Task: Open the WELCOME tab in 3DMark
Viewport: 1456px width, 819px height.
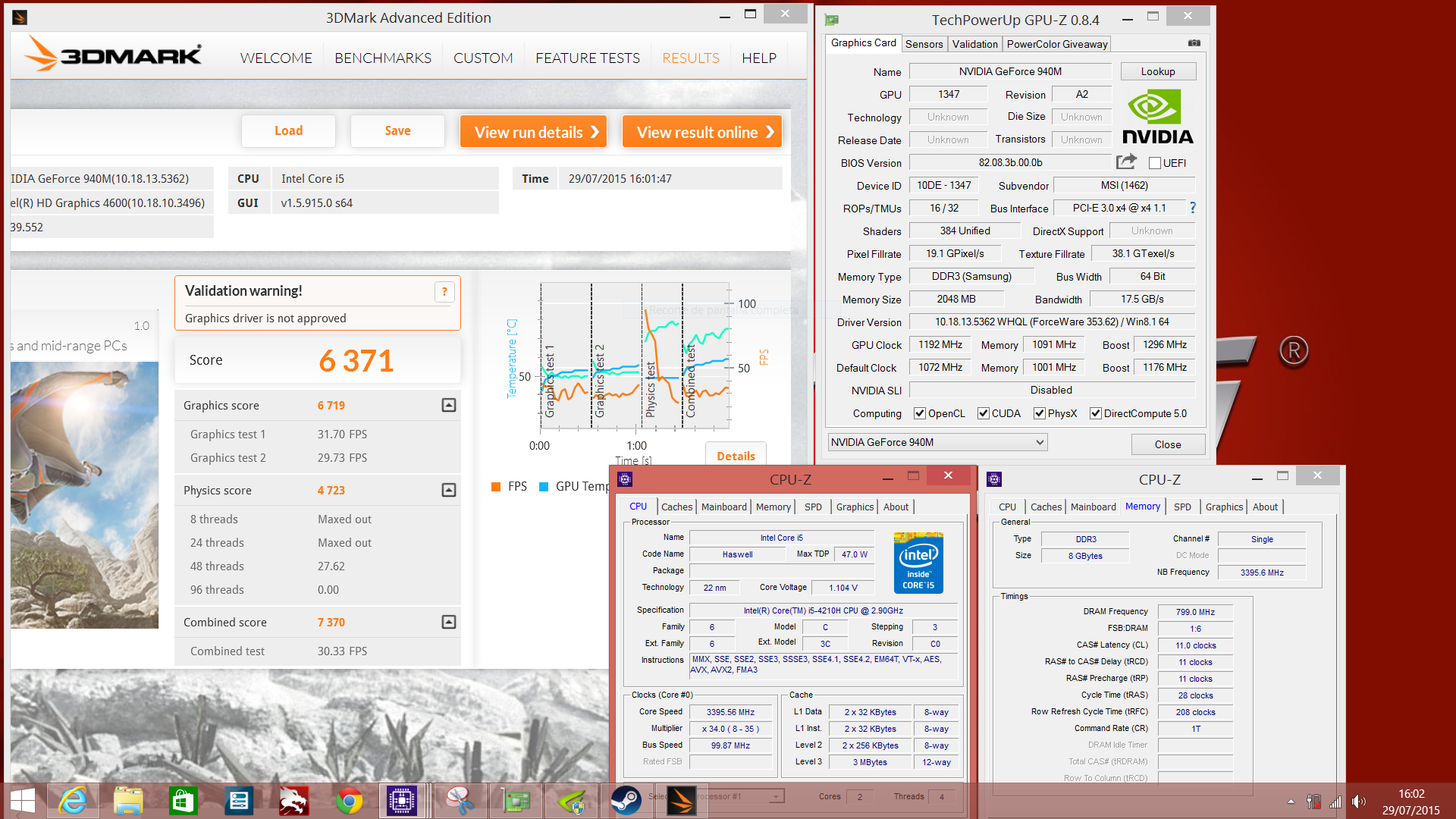Action: click(x=276, y=58)
